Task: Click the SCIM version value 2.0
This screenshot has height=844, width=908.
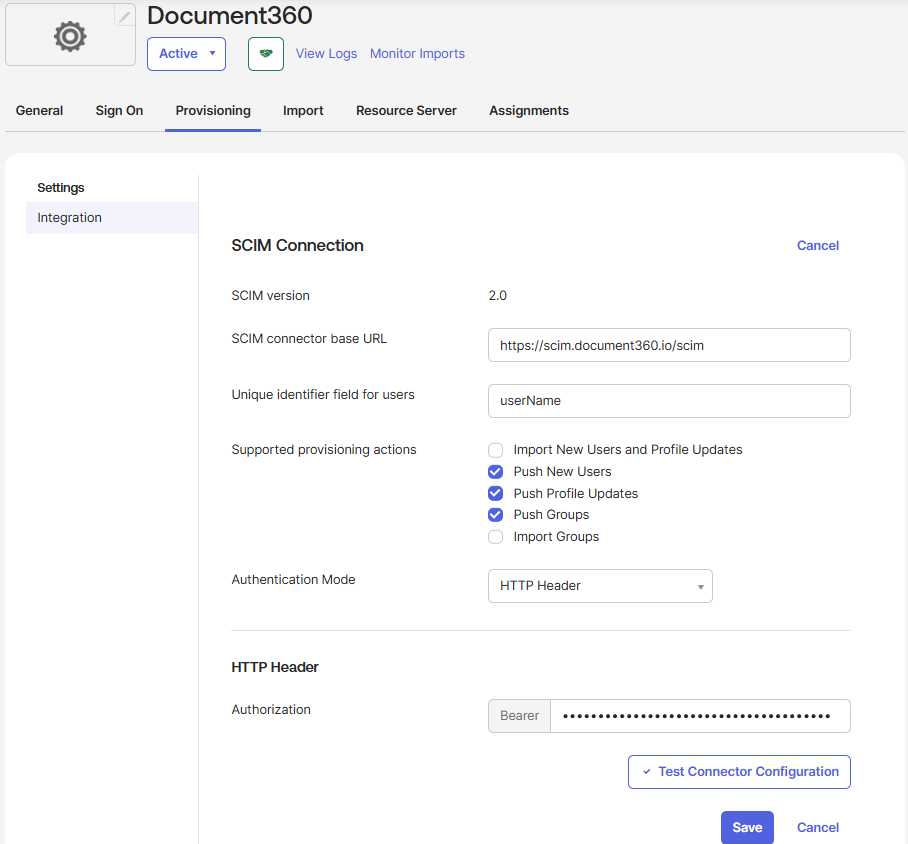Action: (x=497, y=295)
